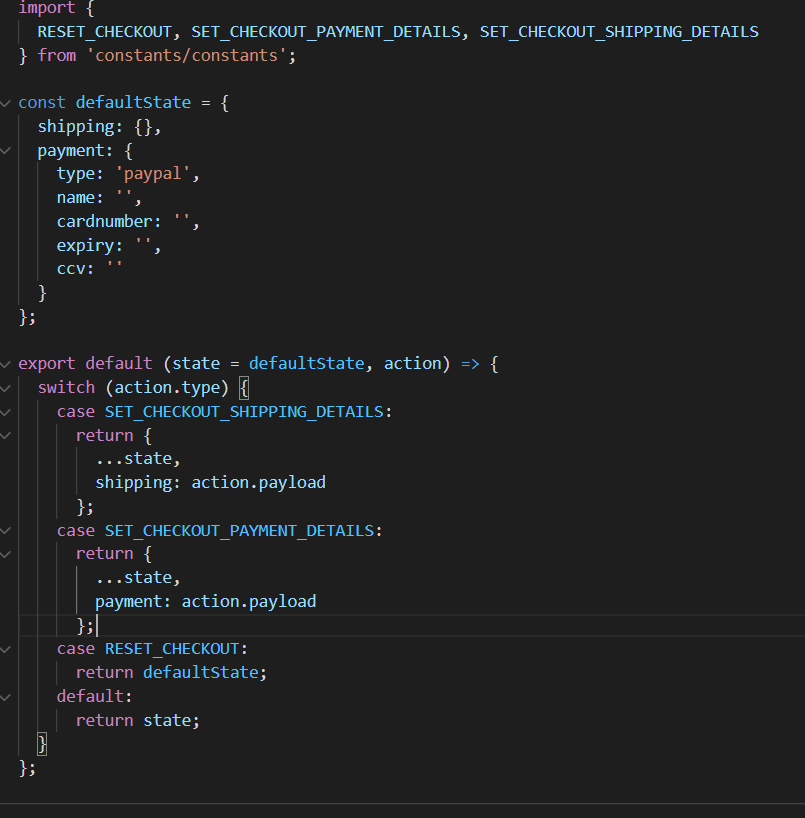Fold the case SET_CHECKOUT_SHIPPING_DETAILS chevron
The image size is (805, 818).
5,412
